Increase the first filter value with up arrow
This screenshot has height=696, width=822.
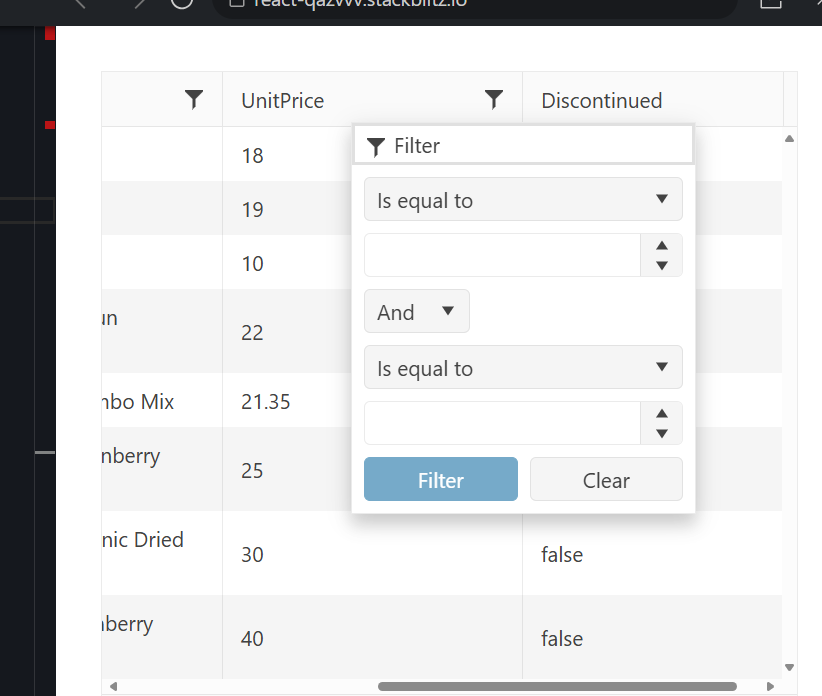[x=661, y=245]
